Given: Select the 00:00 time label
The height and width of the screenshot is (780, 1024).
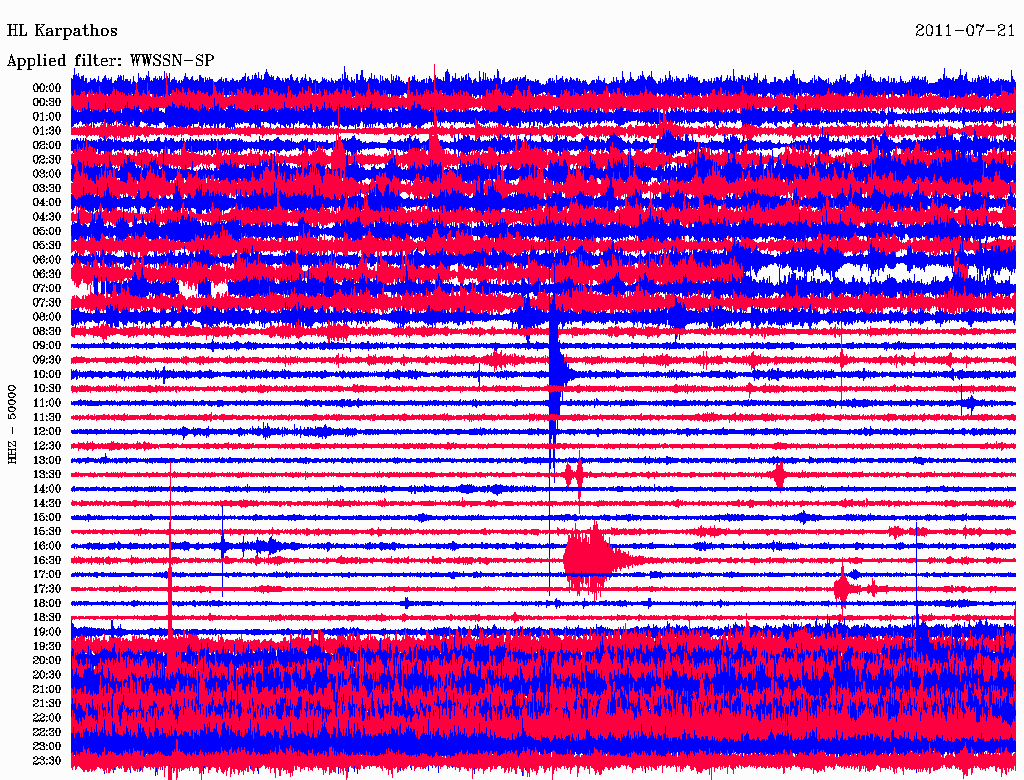Looking at the screenshot, I should [x=47, y=88].
